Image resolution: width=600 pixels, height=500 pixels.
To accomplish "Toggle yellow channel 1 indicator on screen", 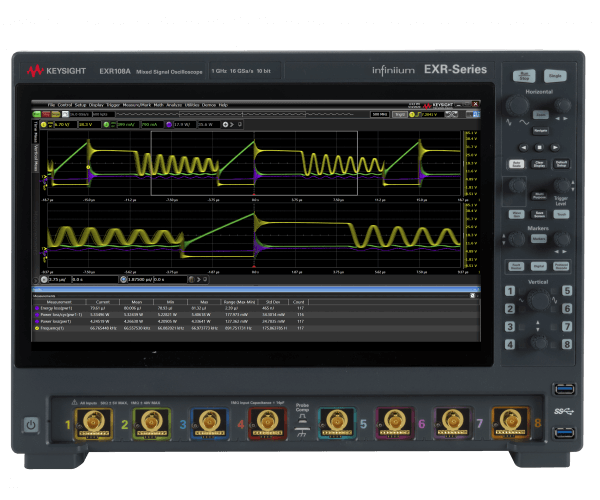I will [x=44, y=125].
